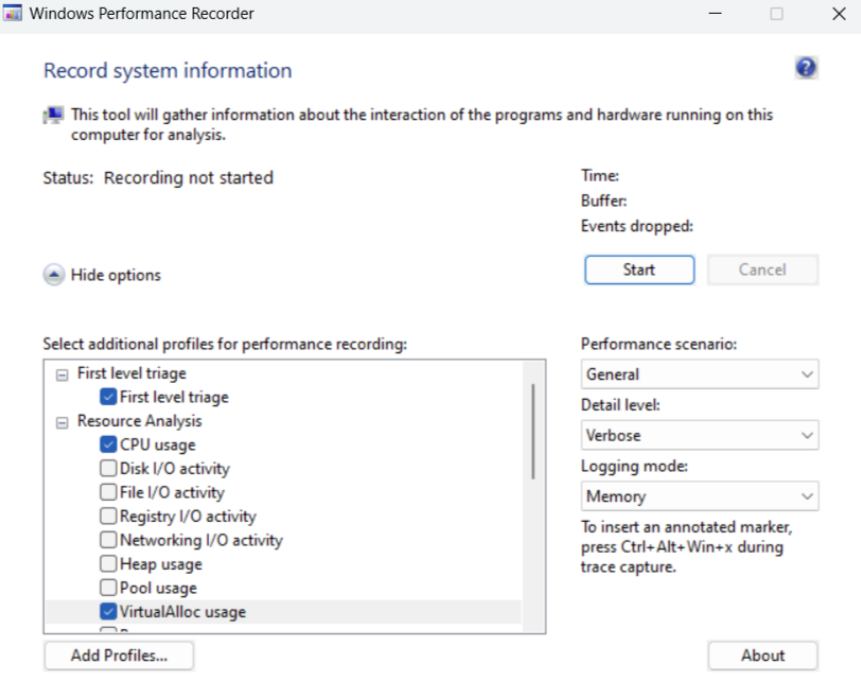Open the Detail level dropdown
The height and width of the screenshot is (679, 861).
700,435
